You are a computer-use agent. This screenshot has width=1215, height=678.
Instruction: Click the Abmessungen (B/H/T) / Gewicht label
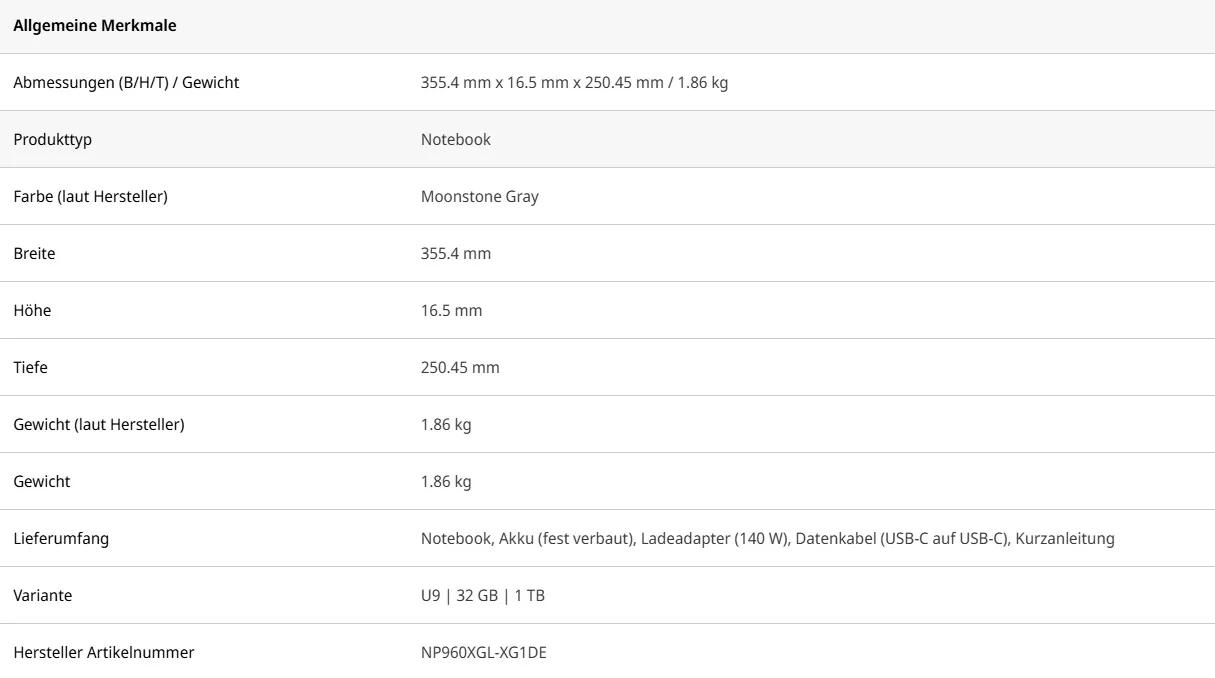[126, 83]
